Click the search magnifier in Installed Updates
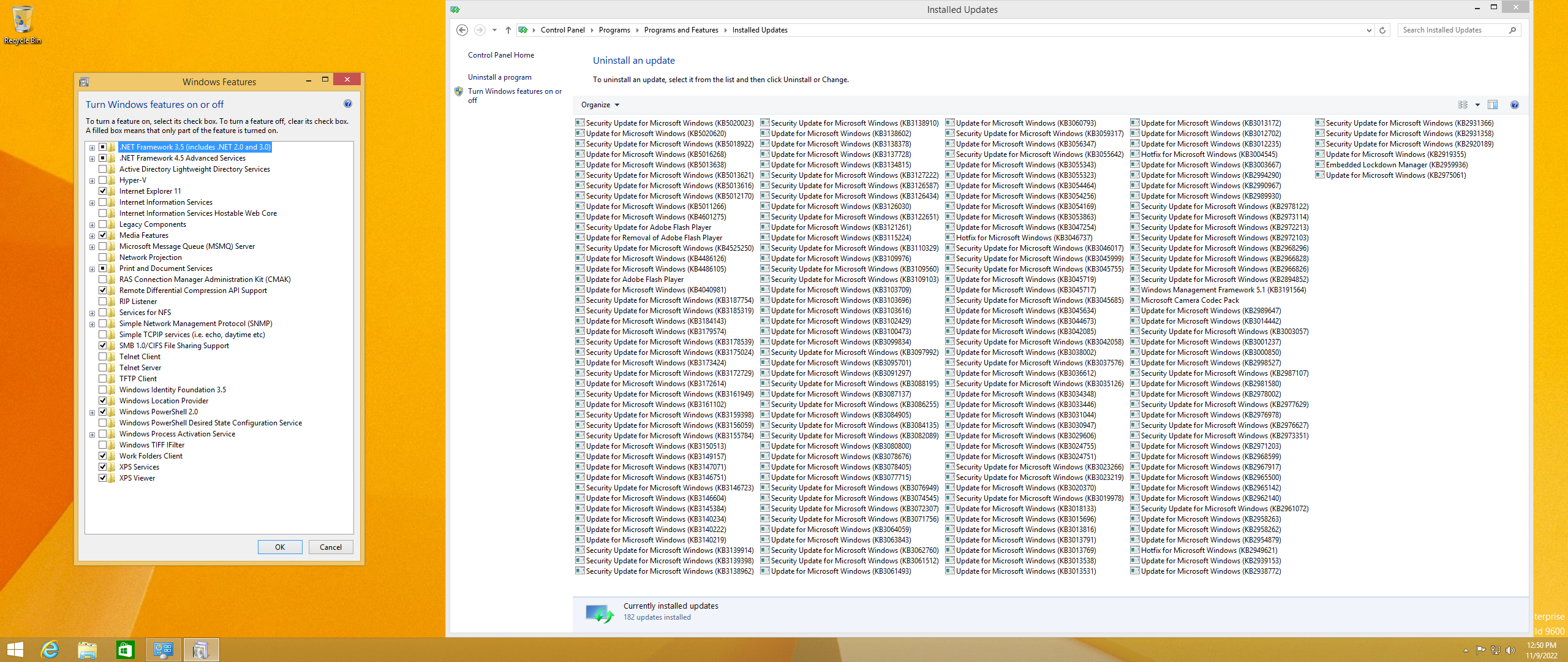This screenshot has width=1568, height=662. [1512, 30]
